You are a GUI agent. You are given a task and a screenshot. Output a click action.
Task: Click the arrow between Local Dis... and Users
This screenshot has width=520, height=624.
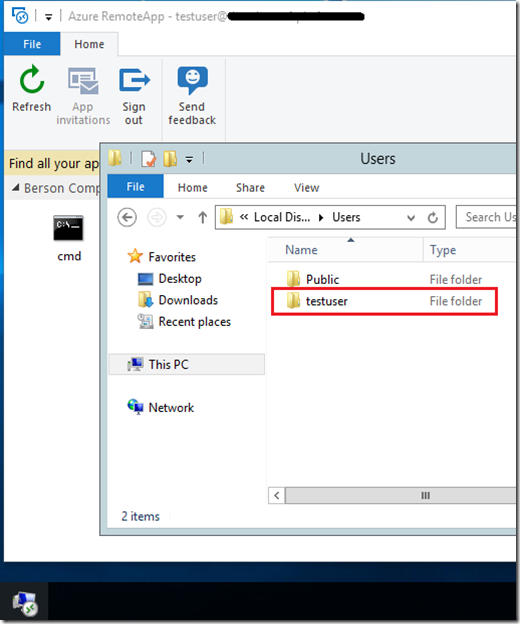pos(321,217)
